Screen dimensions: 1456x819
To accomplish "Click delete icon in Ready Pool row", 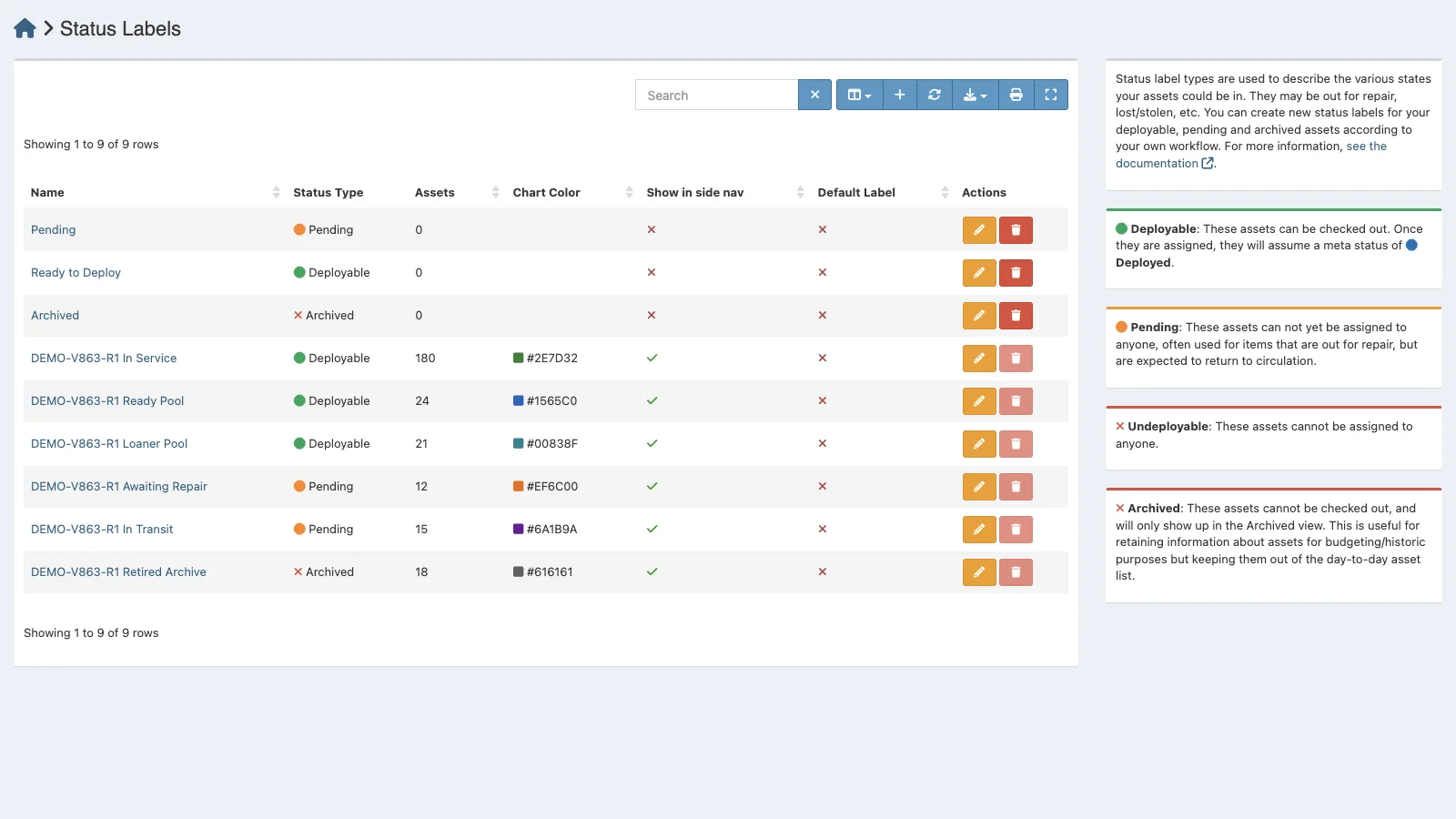I will point(1016,401).
